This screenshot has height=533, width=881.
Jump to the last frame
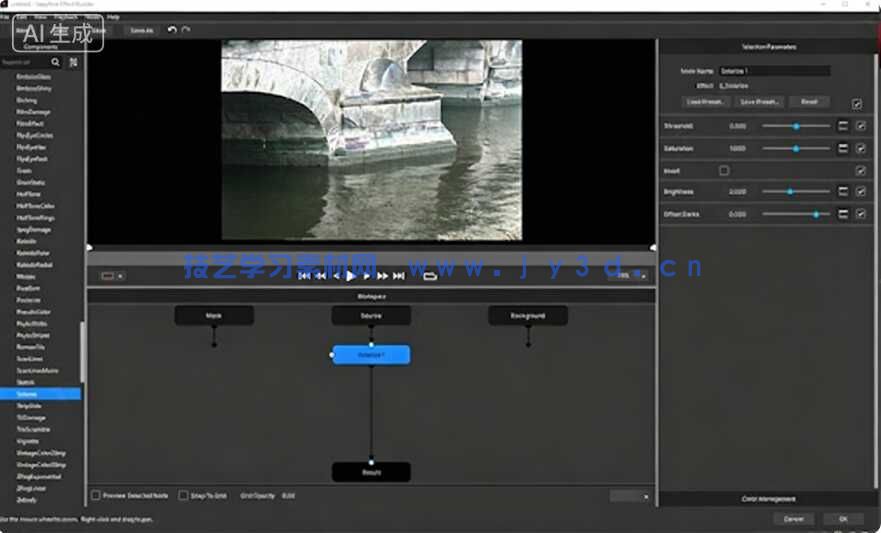click(398, 276)
